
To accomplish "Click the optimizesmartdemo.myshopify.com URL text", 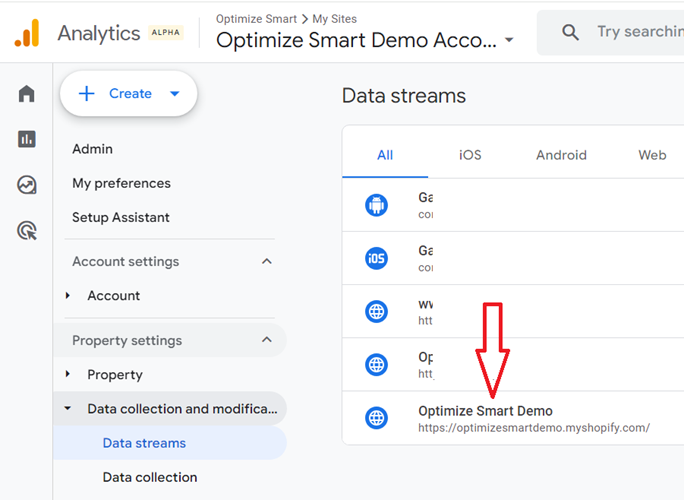I will (534, 428).
